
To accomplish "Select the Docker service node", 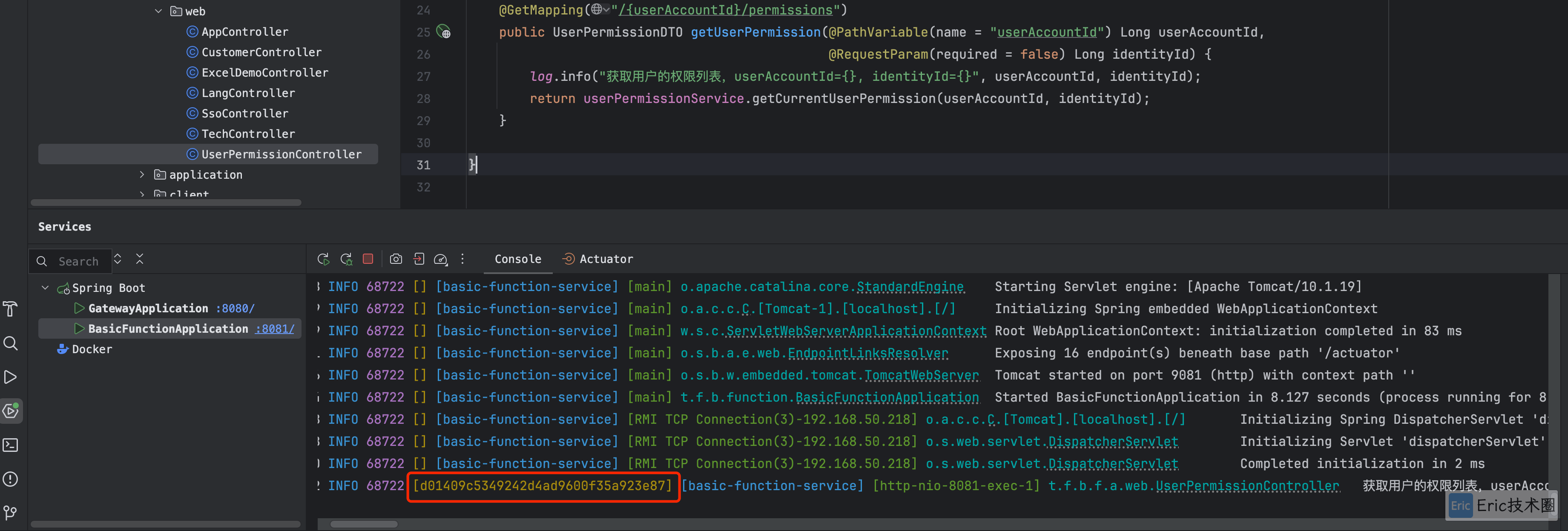I will [92, 349].
